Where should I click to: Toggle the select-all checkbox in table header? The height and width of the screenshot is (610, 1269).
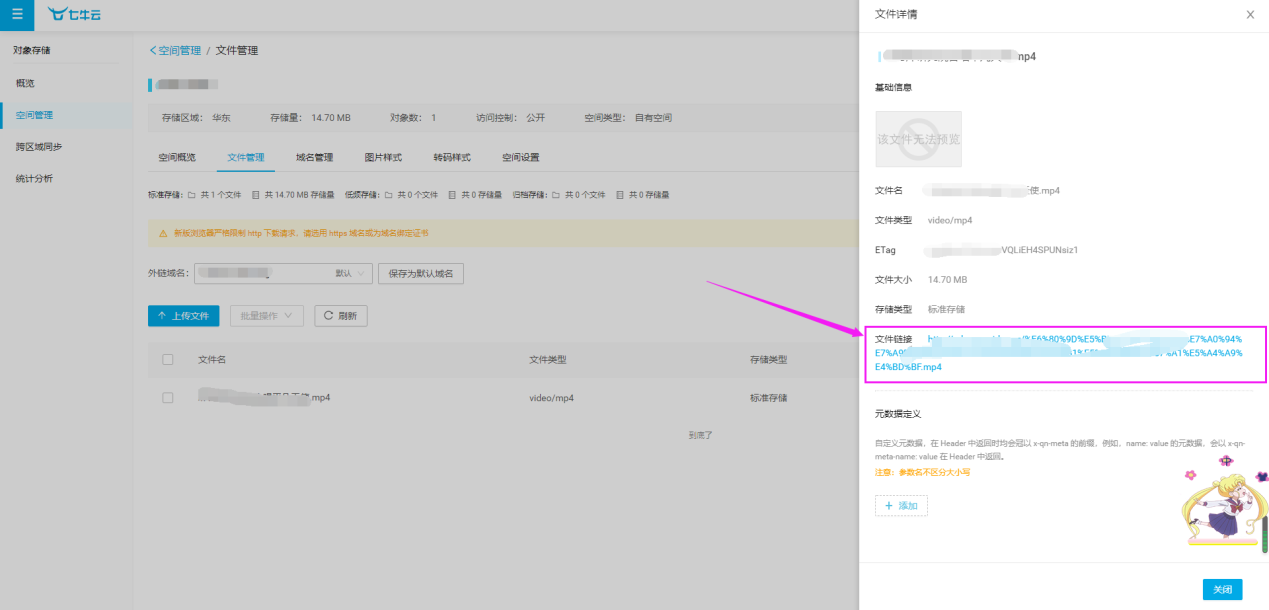(168, 359)
